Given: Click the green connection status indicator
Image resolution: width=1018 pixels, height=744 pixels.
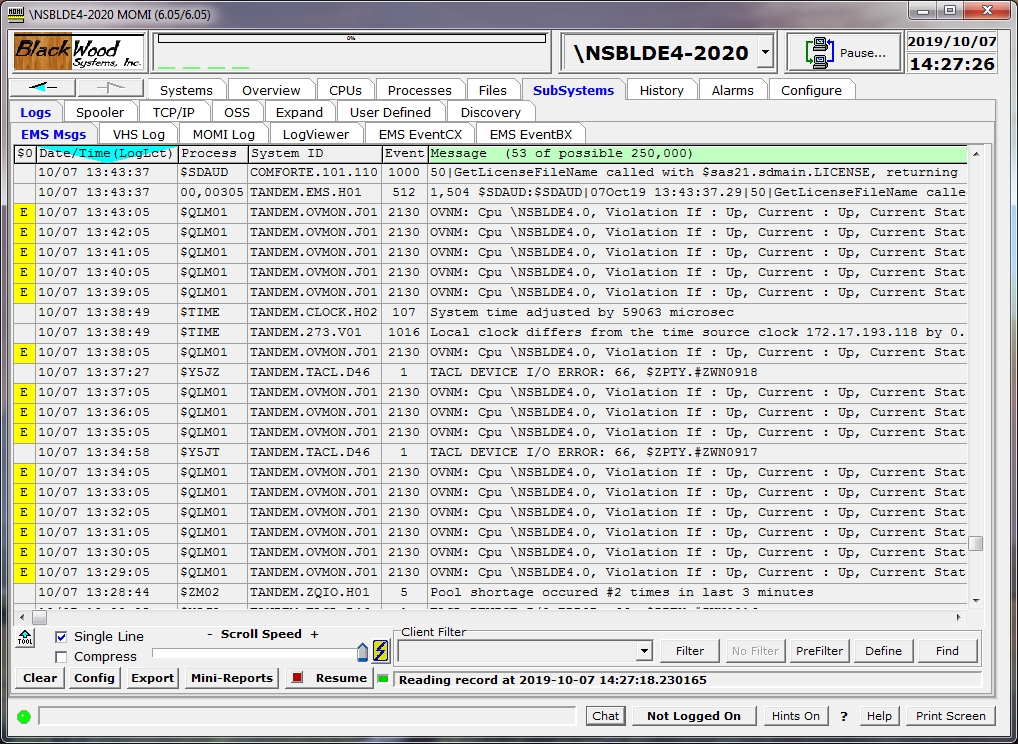Looking at the screenshot, I should [x=24, y=716].
